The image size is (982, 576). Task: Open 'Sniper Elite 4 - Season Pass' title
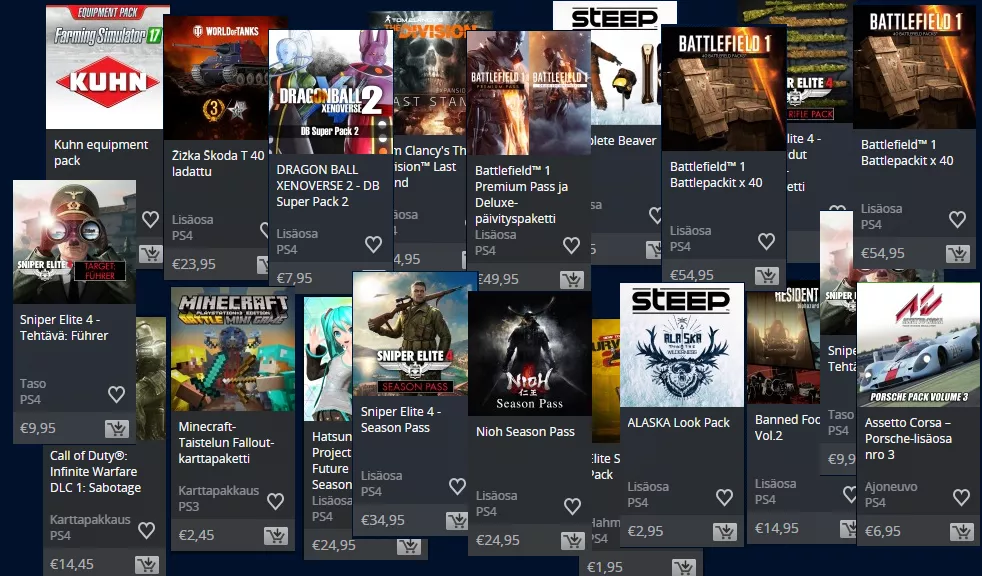coord(401,419)
